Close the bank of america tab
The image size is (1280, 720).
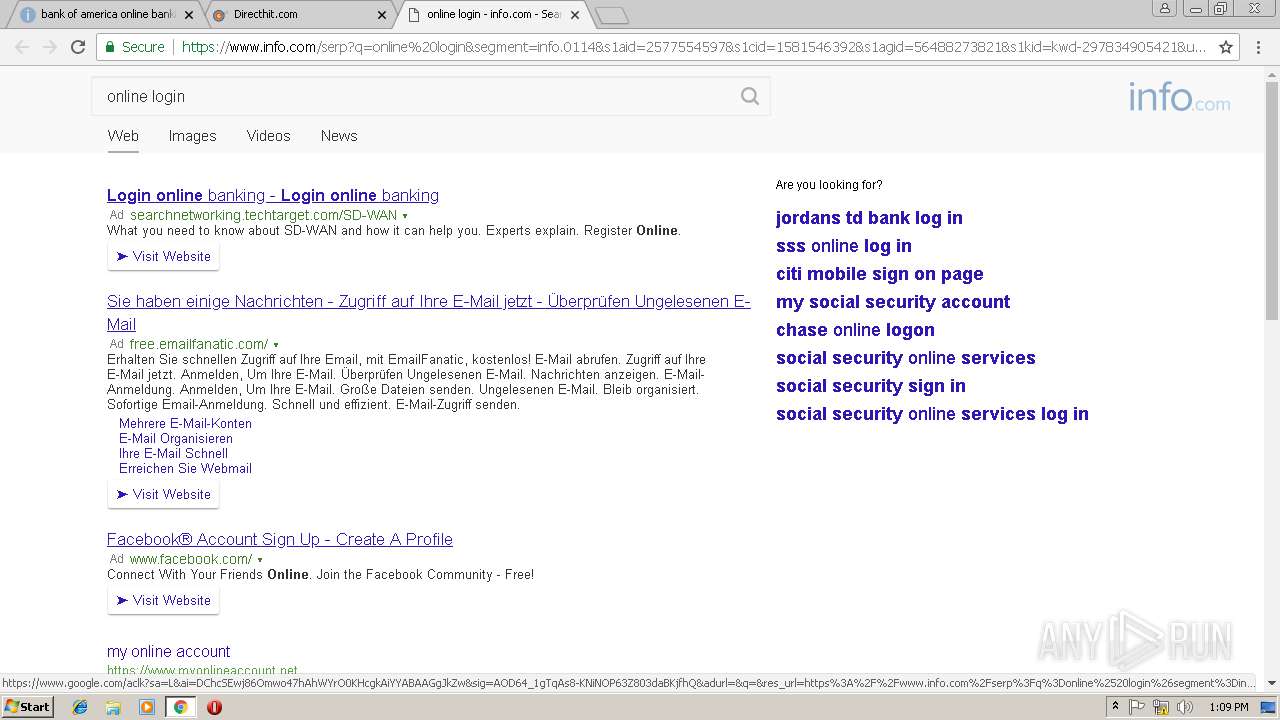pyautogui.click(x=189, y=15)
